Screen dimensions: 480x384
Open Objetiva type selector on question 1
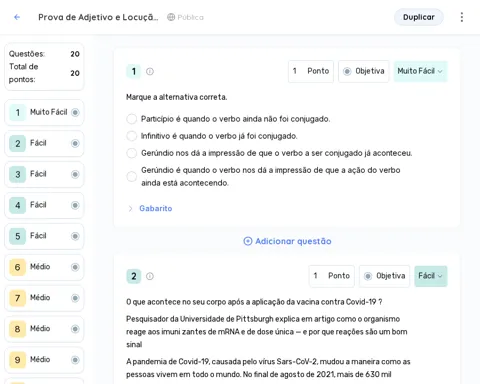pos(364,71)
